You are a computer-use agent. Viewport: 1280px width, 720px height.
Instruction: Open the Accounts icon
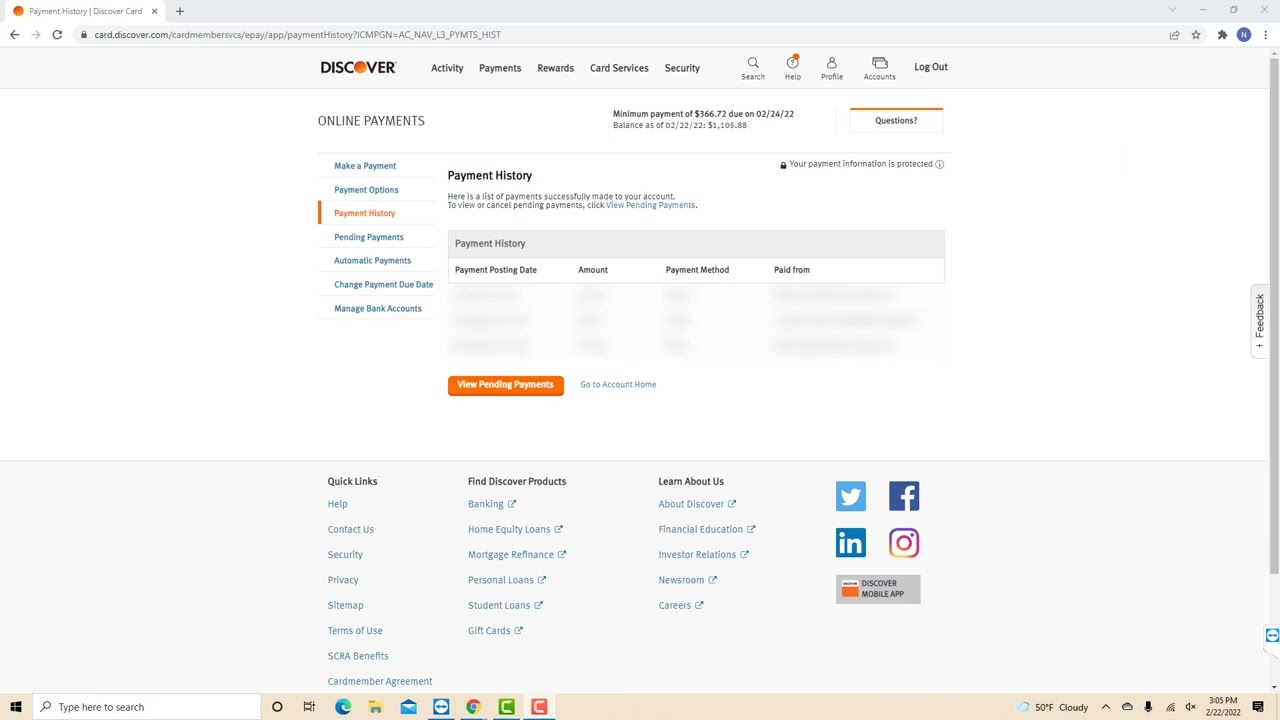879,68
